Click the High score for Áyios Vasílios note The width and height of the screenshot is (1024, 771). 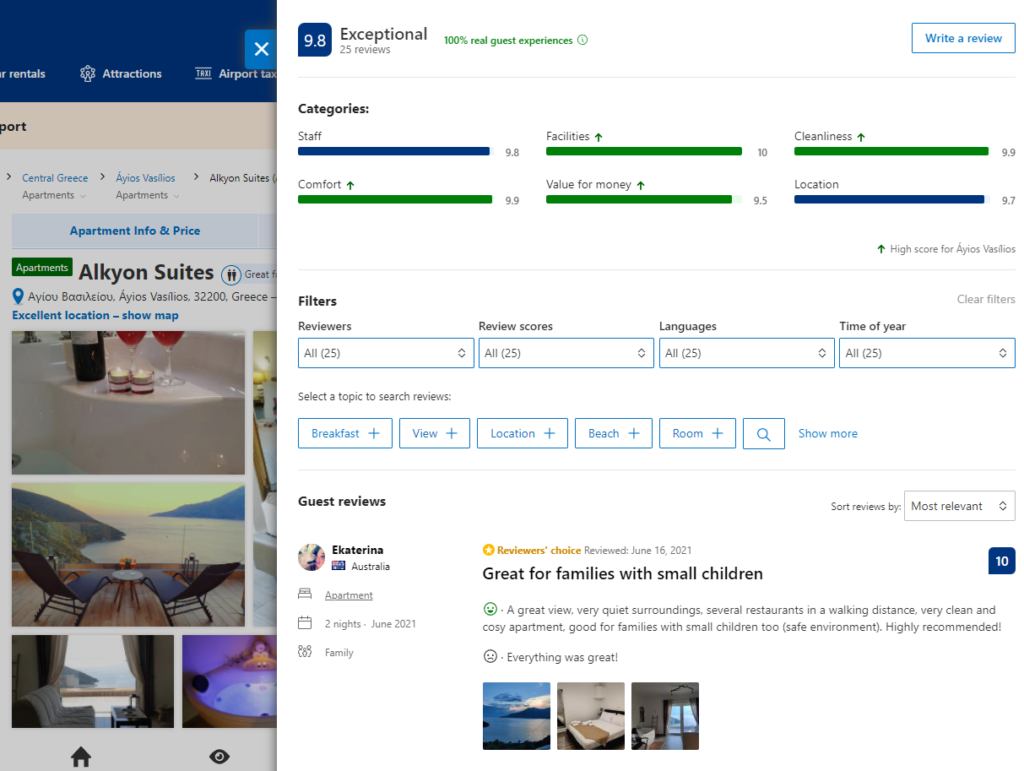946,249
